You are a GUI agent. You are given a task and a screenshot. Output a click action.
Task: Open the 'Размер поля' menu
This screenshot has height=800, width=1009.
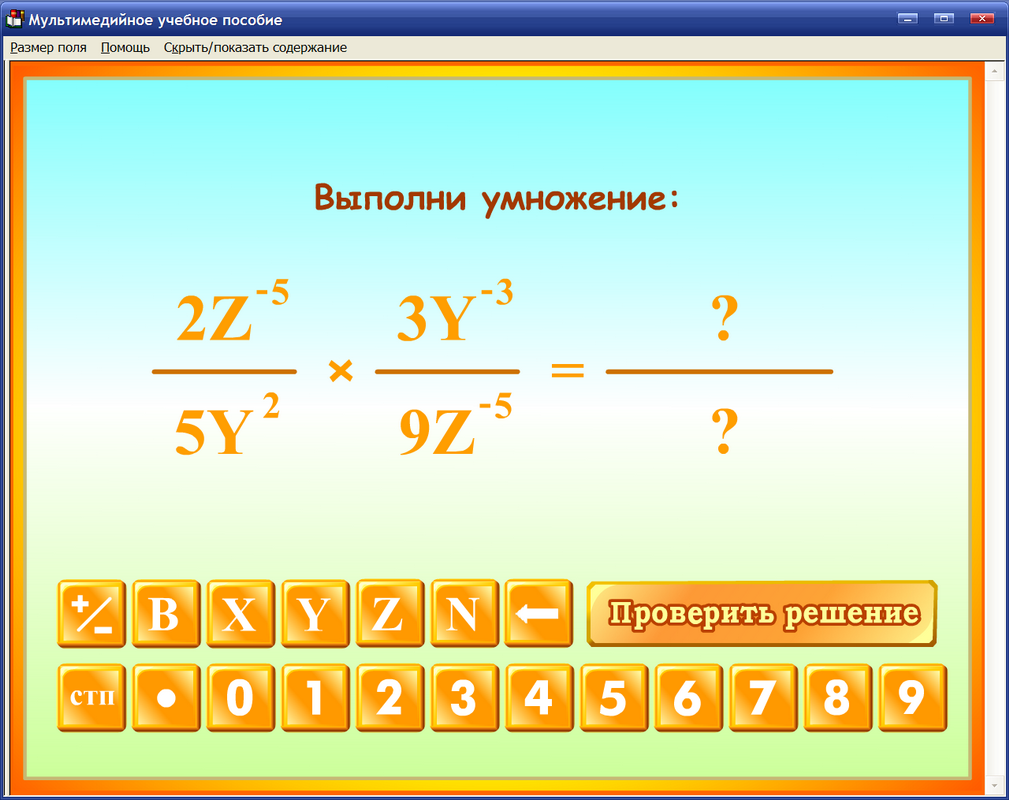tap(48, 47)
